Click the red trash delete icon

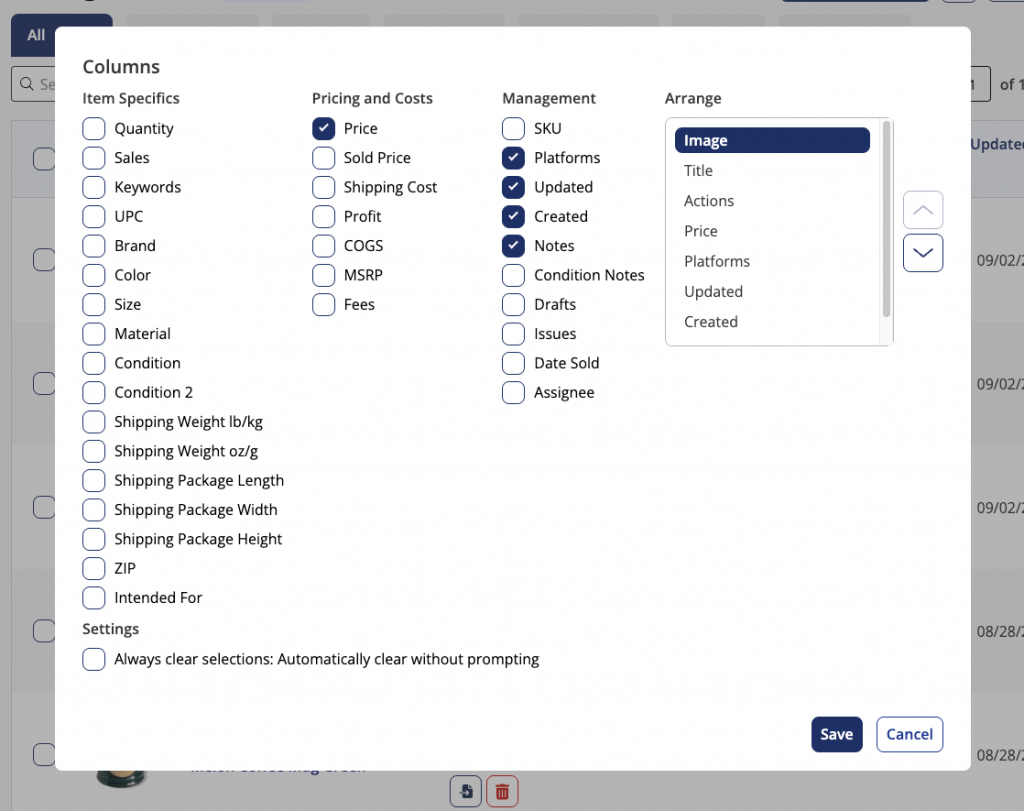click(502, 791)
